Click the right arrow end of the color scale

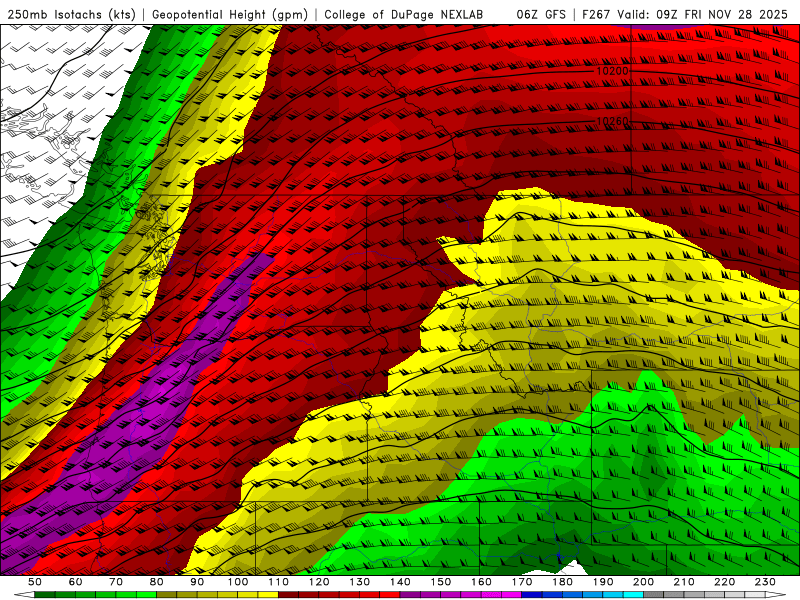point(776,594)
